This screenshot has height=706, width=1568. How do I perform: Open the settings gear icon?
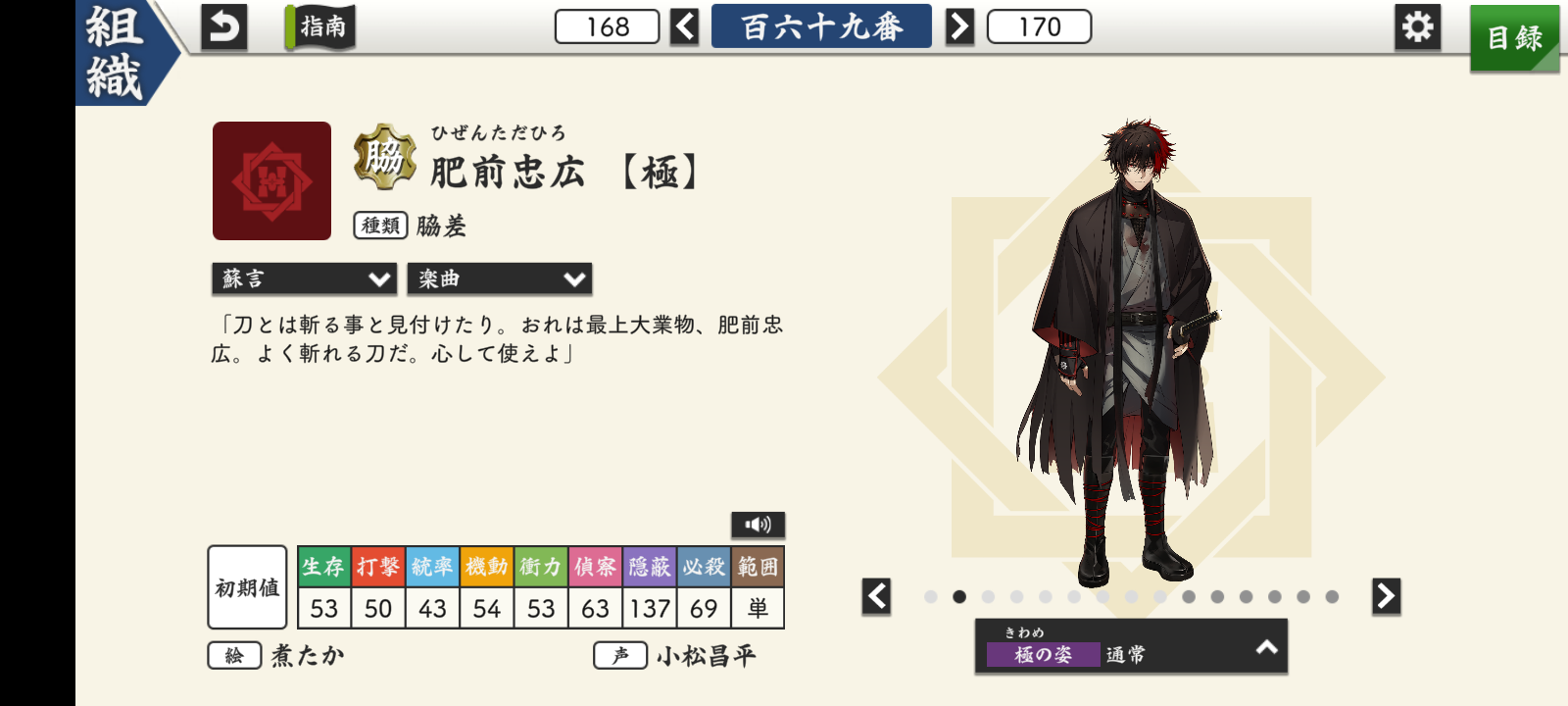[1417, 27]
